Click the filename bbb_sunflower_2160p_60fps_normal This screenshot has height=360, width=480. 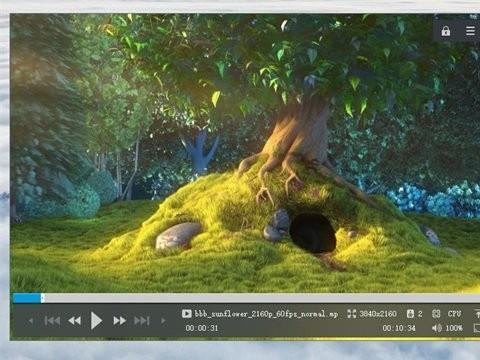[x=266, y=314]
